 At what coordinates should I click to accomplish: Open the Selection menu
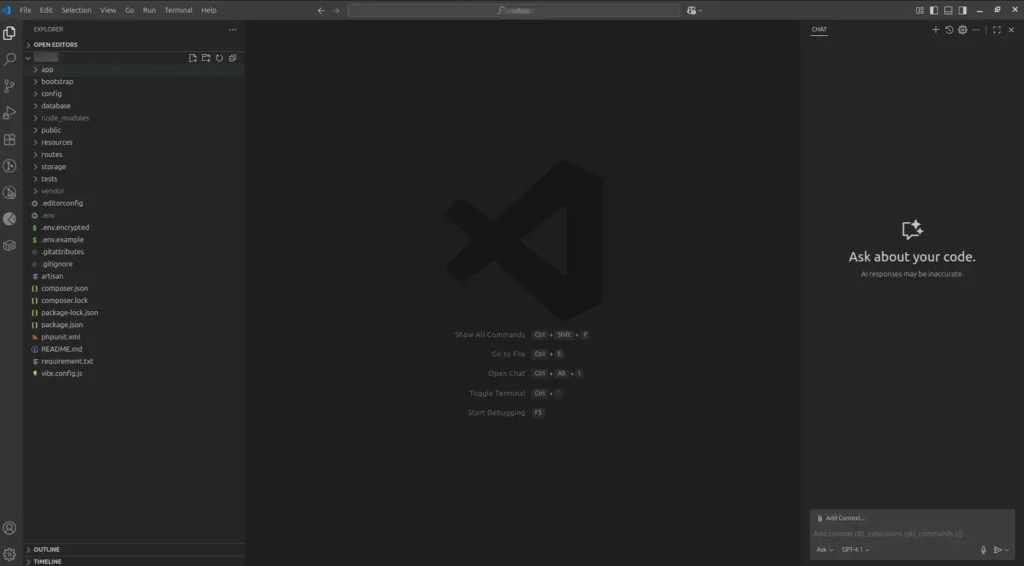click(x=76, y=10)
